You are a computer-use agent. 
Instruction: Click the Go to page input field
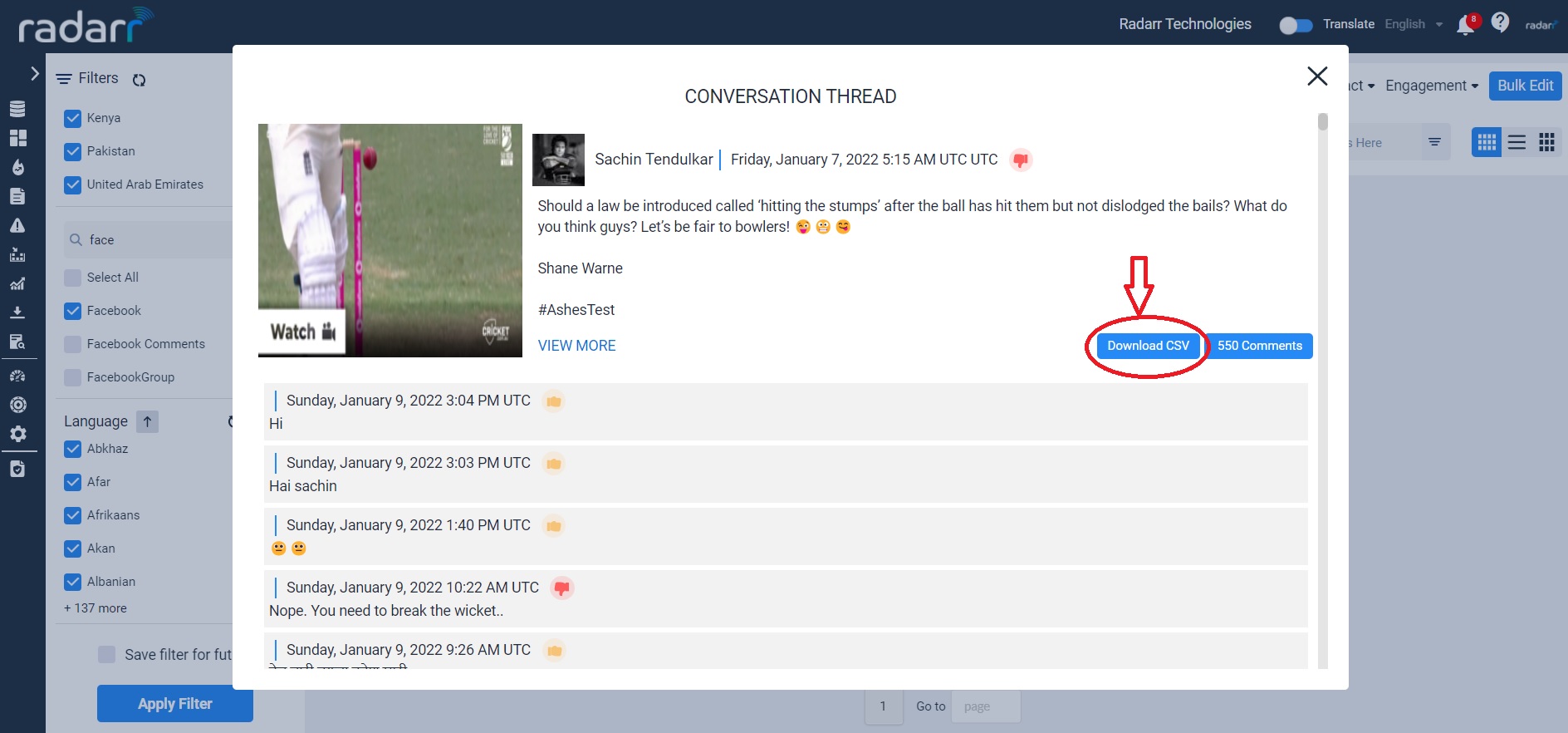(986, 706)
